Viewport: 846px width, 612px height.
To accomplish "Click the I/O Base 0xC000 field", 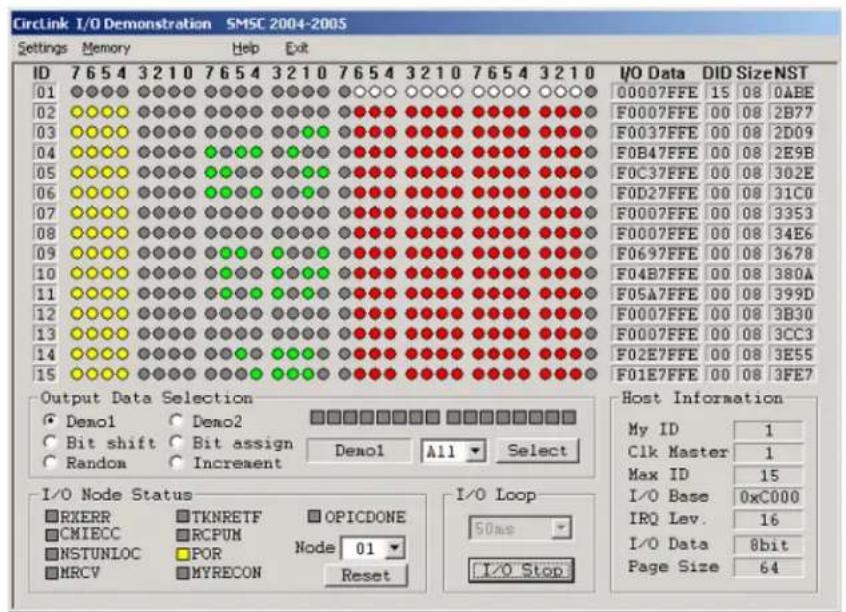I will 768,497.
